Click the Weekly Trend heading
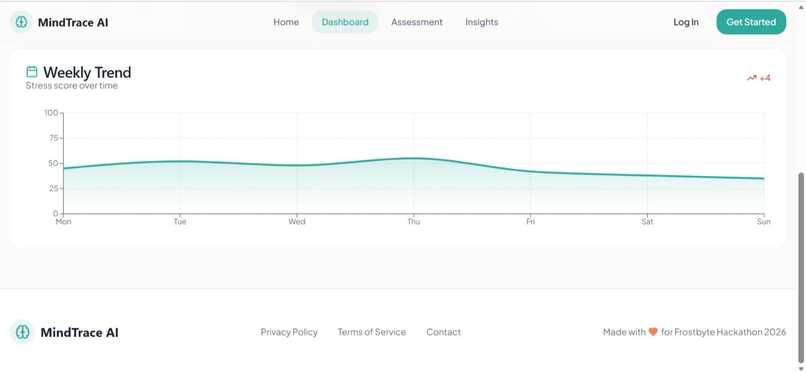This screenshot has height=373, width=806. (87, 72)
